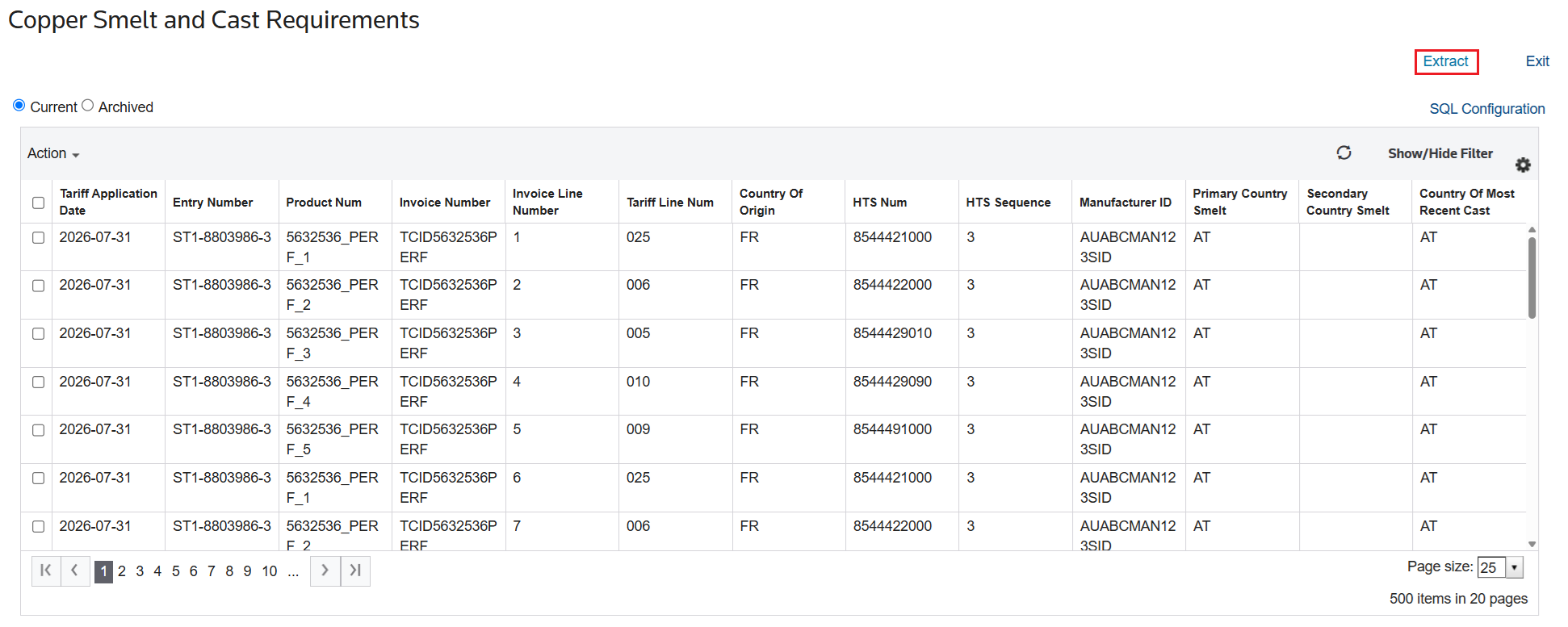
Task: Go to page 10
Action: coord(270,571)
